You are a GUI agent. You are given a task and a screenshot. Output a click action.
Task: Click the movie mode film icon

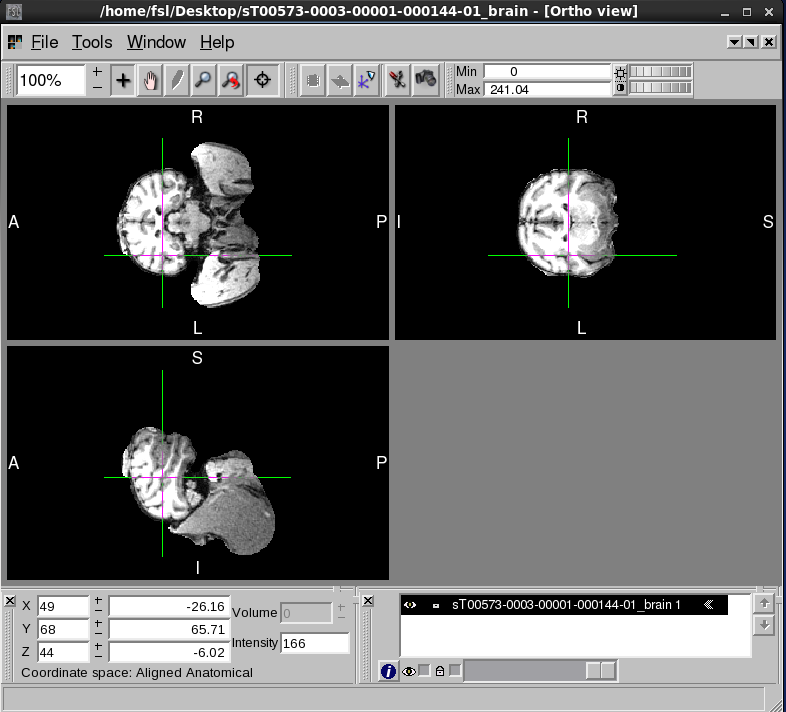(313, 80)
